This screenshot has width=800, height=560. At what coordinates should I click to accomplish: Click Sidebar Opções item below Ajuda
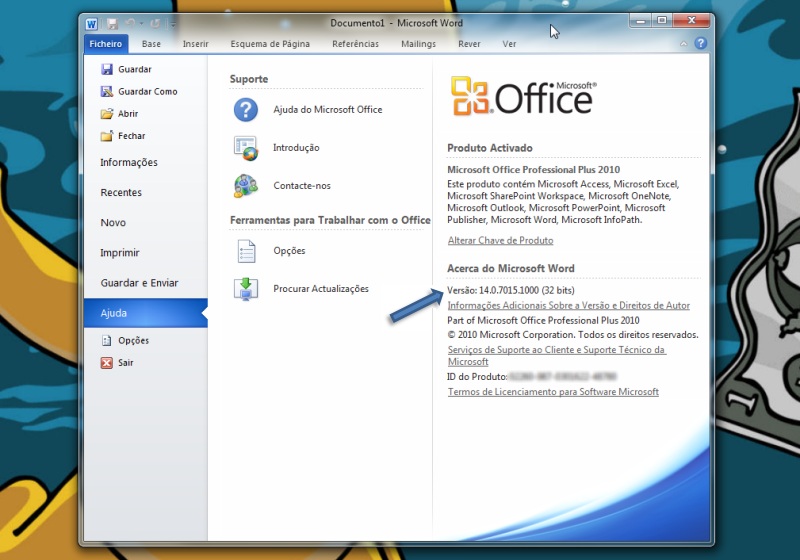133,340
